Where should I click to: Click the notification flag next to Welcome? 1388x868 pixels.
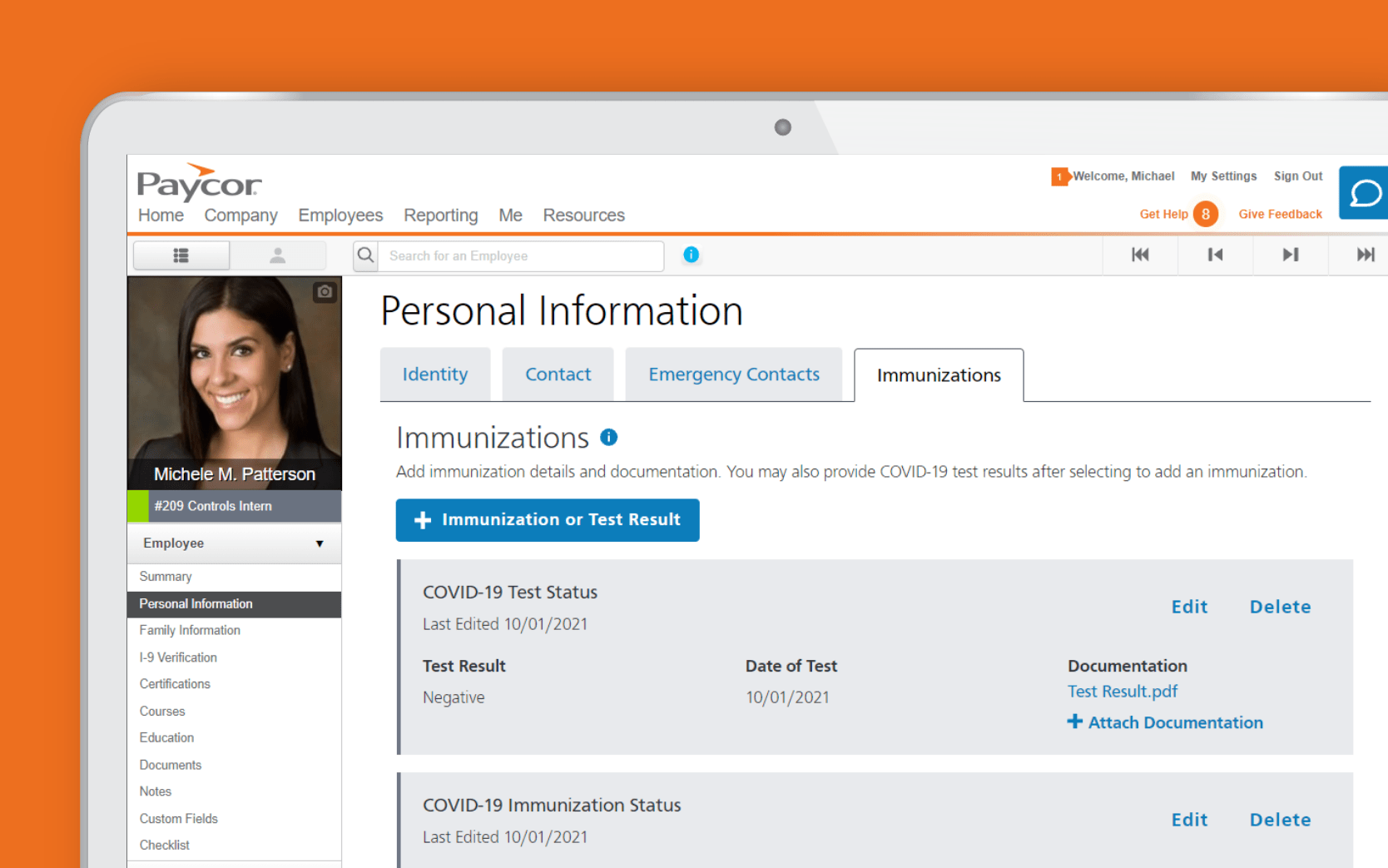[1059, 176]
